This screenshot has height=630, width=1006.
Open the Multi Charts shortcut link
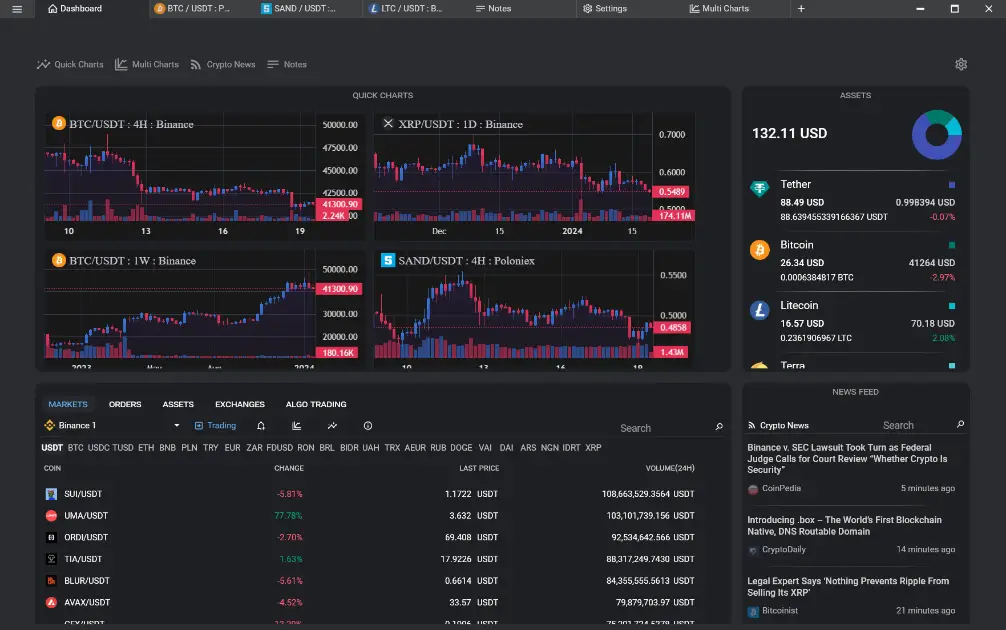coord(147,64)
